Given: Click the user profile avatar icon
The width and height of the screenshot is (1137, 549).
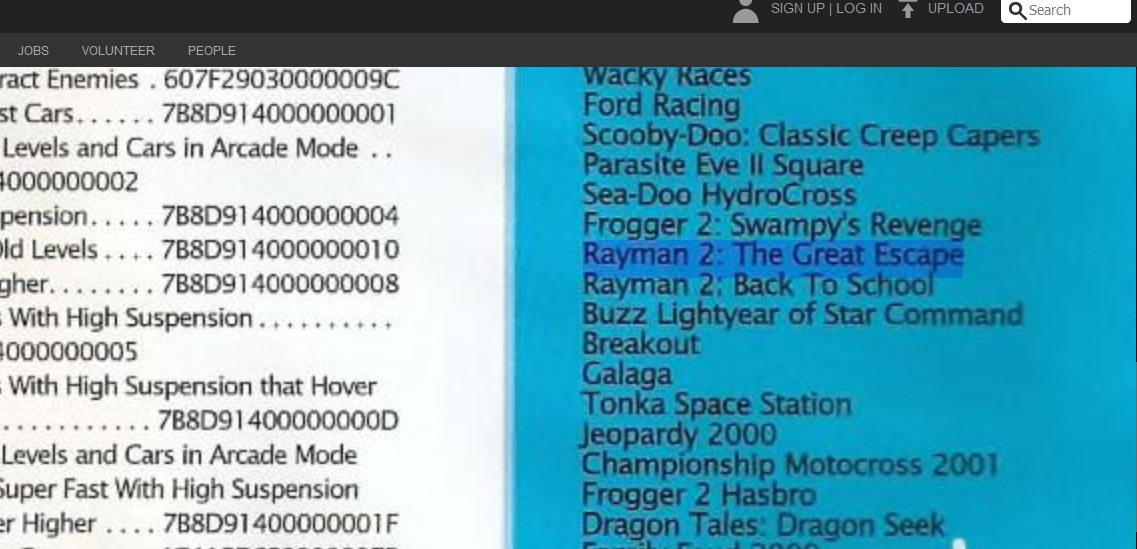Looking at the screenshot, I should (x=745, y=11).
